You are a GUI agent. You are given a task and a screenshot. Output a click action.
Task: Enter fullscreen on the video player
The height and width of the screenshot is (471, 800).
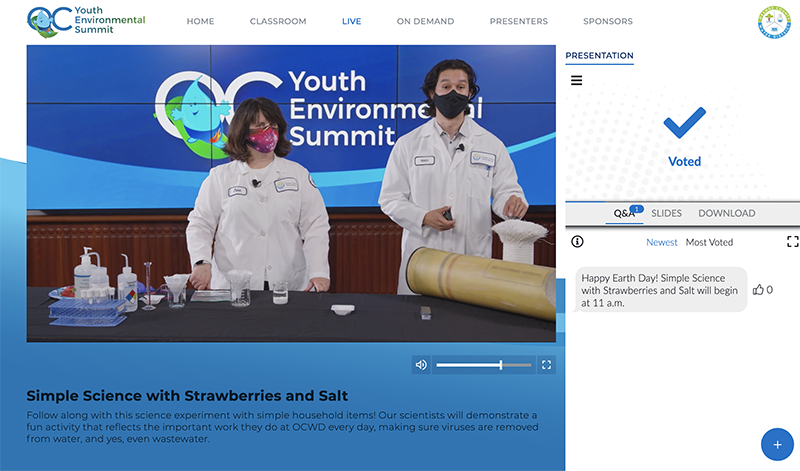click(546, 364)
